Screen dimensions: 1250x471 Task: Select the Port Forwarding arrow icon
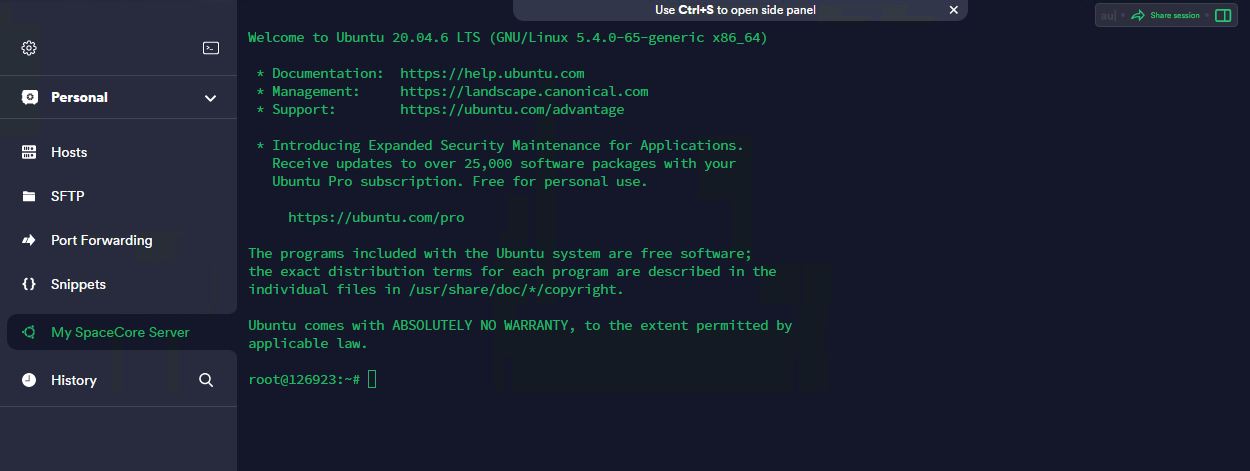pos(29,240)
